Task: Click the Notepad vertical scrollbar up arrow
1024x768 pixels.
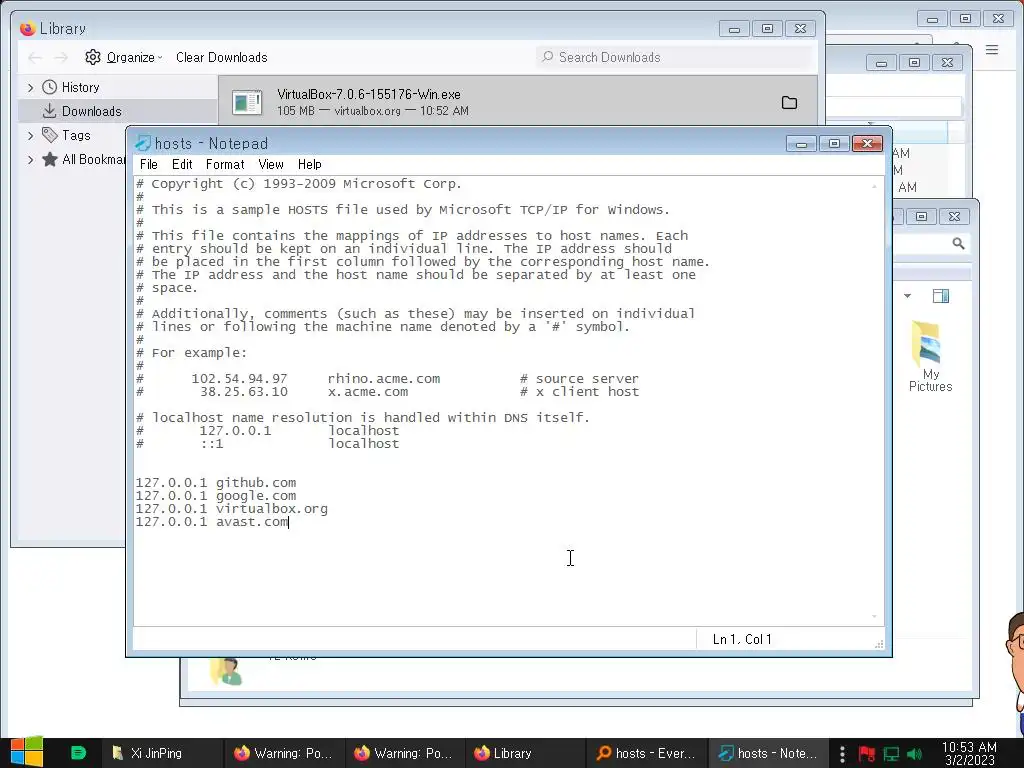Action: (x=874, y=186)
